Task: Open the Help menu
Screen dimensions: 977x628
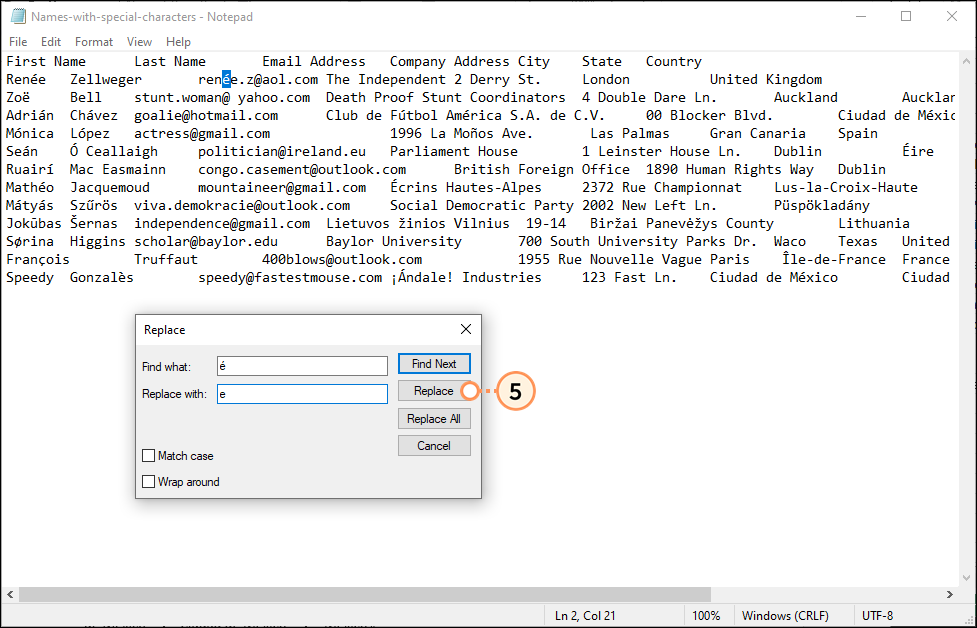Action: 178,42
